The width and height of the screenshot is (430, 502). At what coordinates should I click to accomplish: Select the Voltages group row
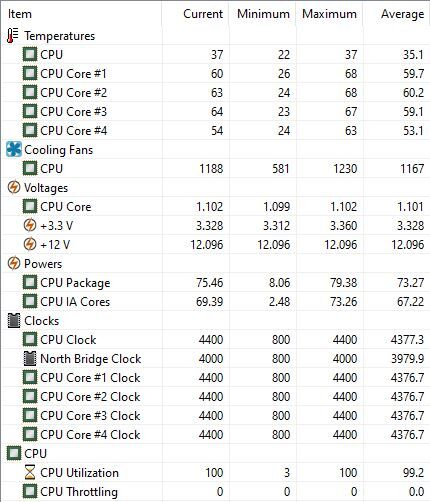pos(215,188)
